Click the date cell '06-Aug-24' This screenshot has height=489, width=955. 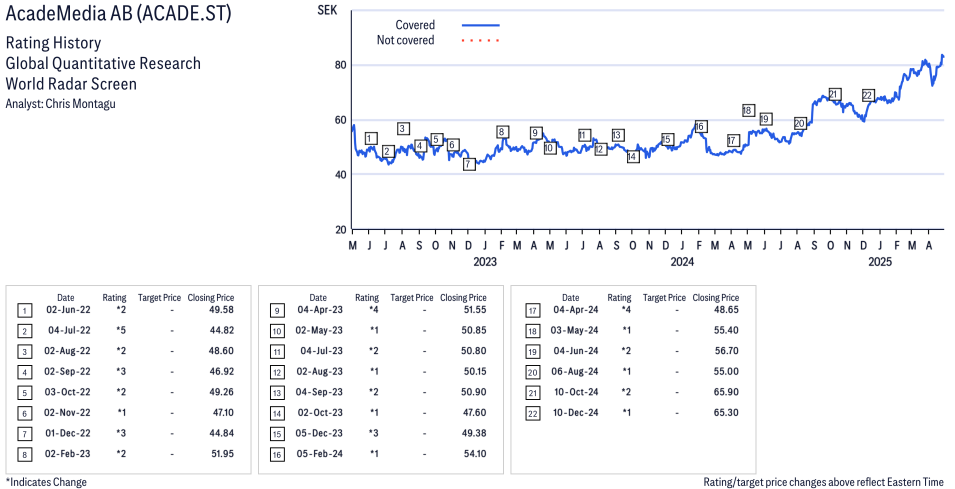pyautogui.click(x=574, y=371)
